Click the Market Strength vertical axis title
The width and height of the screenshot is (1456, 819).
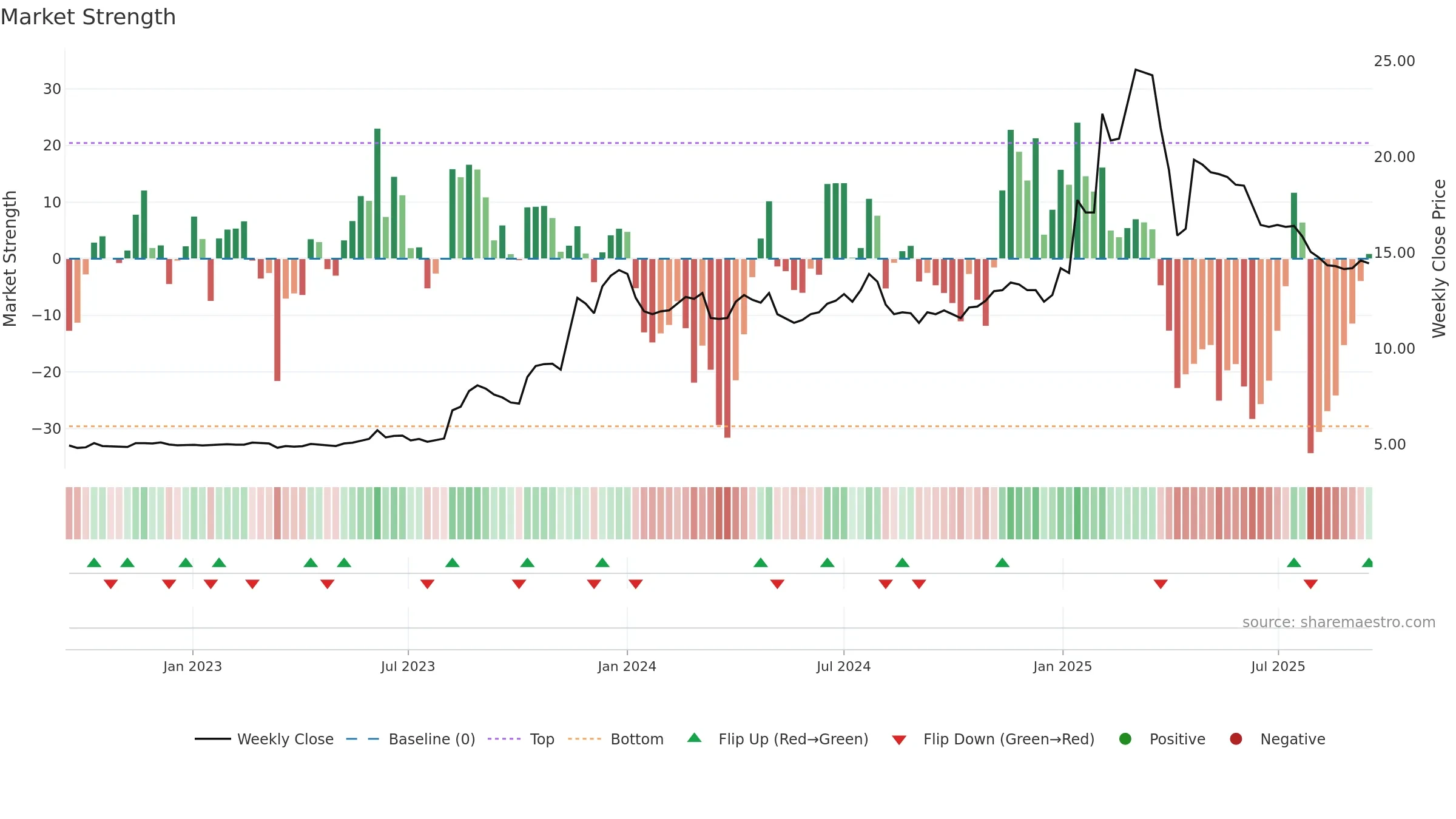coord(10,258)
